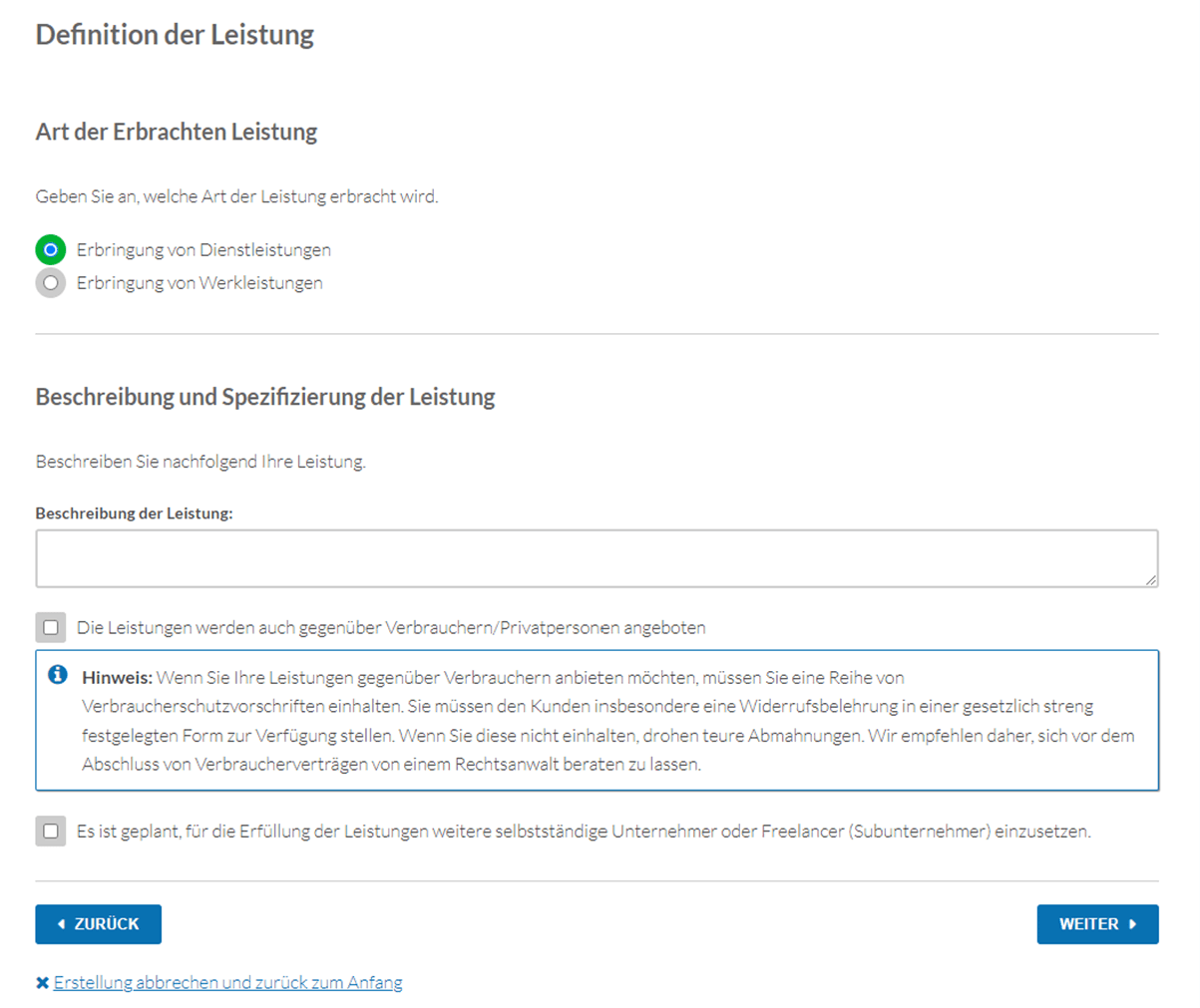Click the resize grip of the description textarea
1200x1008 pixels.
pyautogui.click(x=1151, y=579)
